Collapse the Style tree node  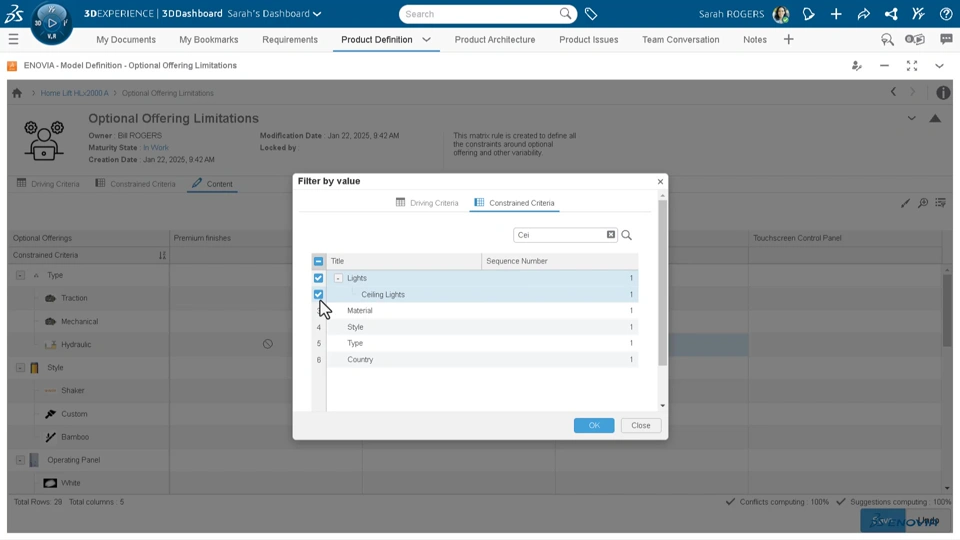click(20, 368)
